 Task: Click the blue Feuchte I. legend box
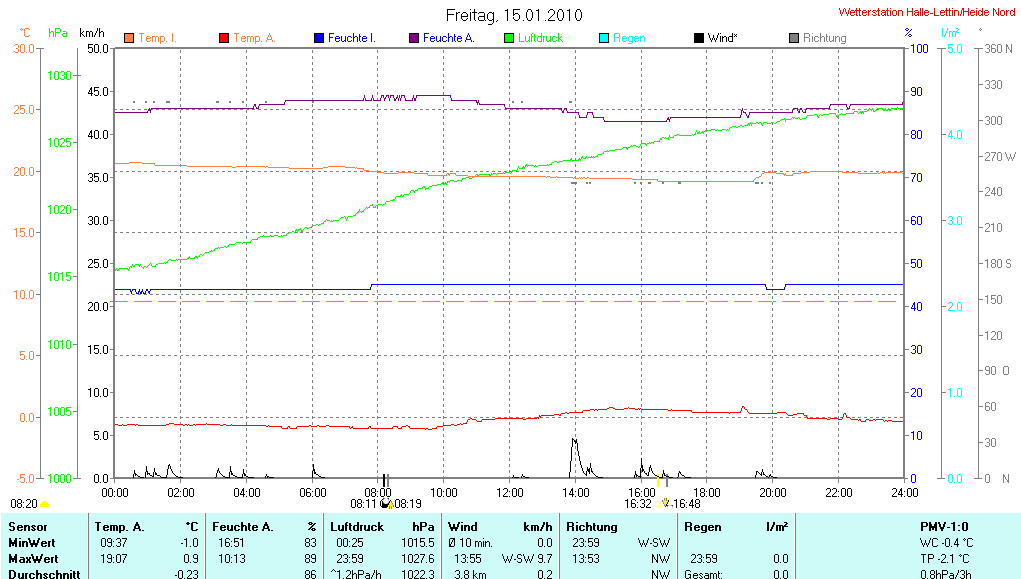319,38
